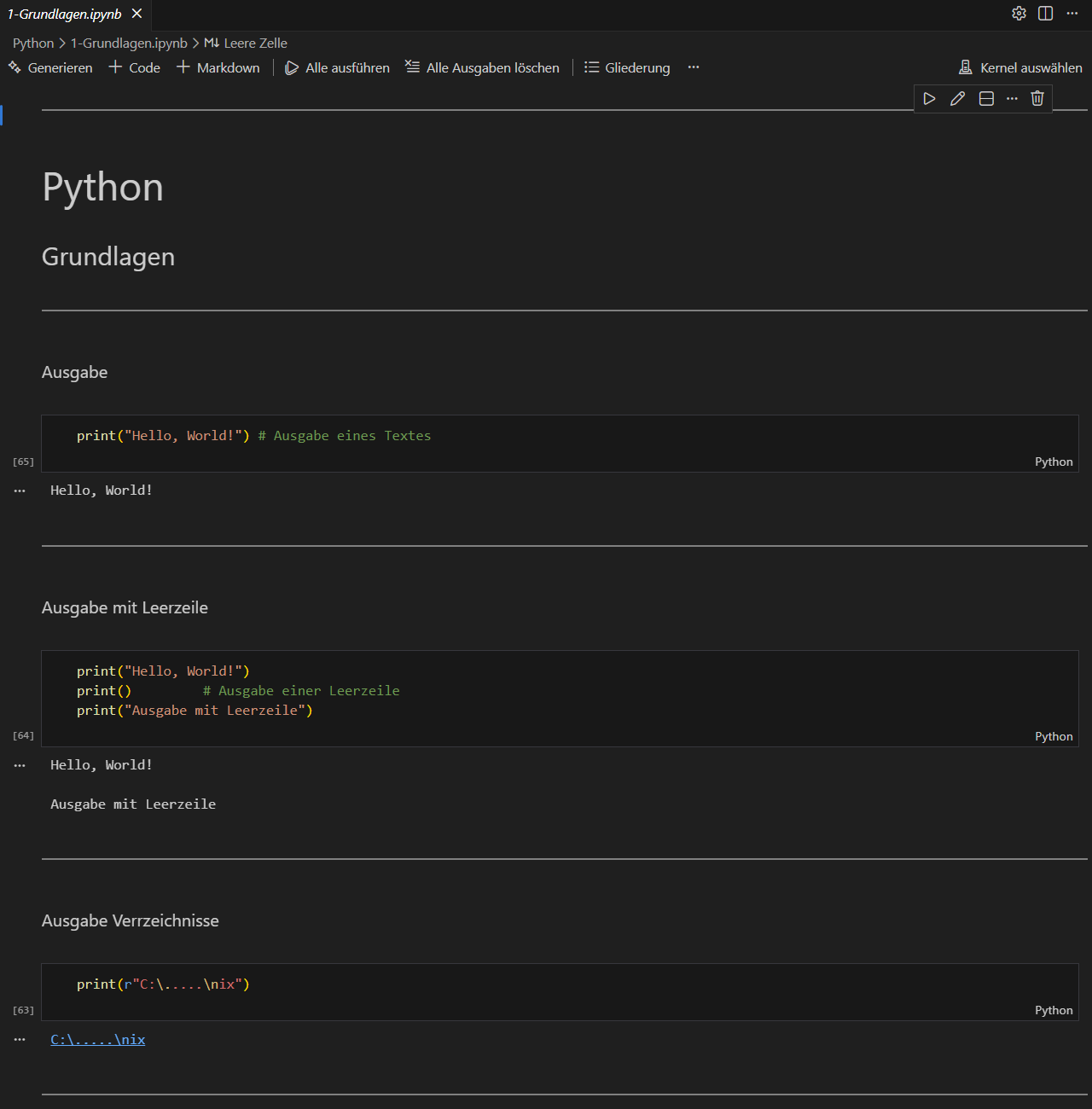
Task: Select the Grundlagen subheading
Action: point(108,257)
